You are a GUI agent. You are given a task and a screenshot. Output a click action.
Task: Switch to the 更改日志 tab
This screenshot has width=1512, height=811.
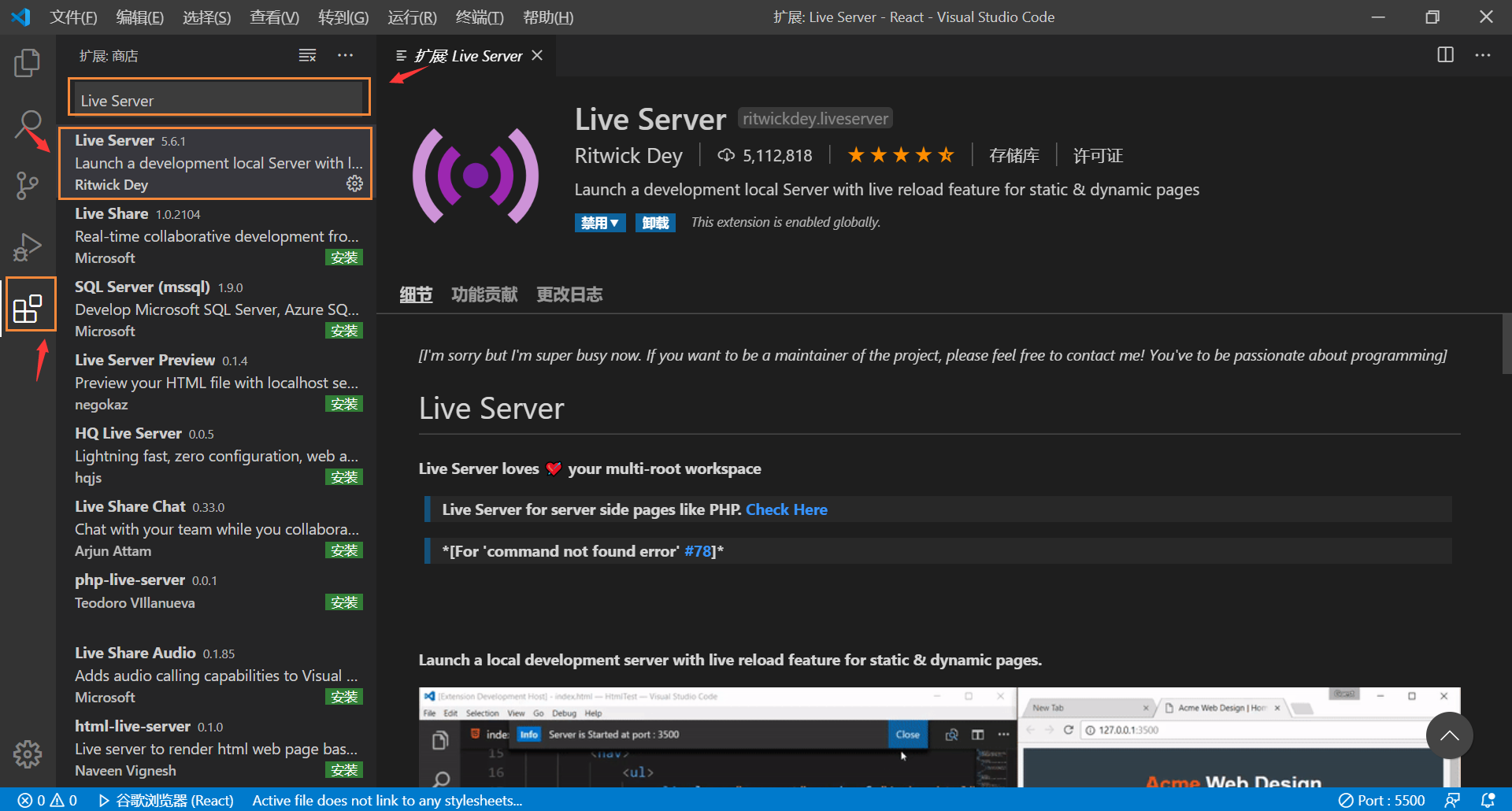(x=569, y=294)
